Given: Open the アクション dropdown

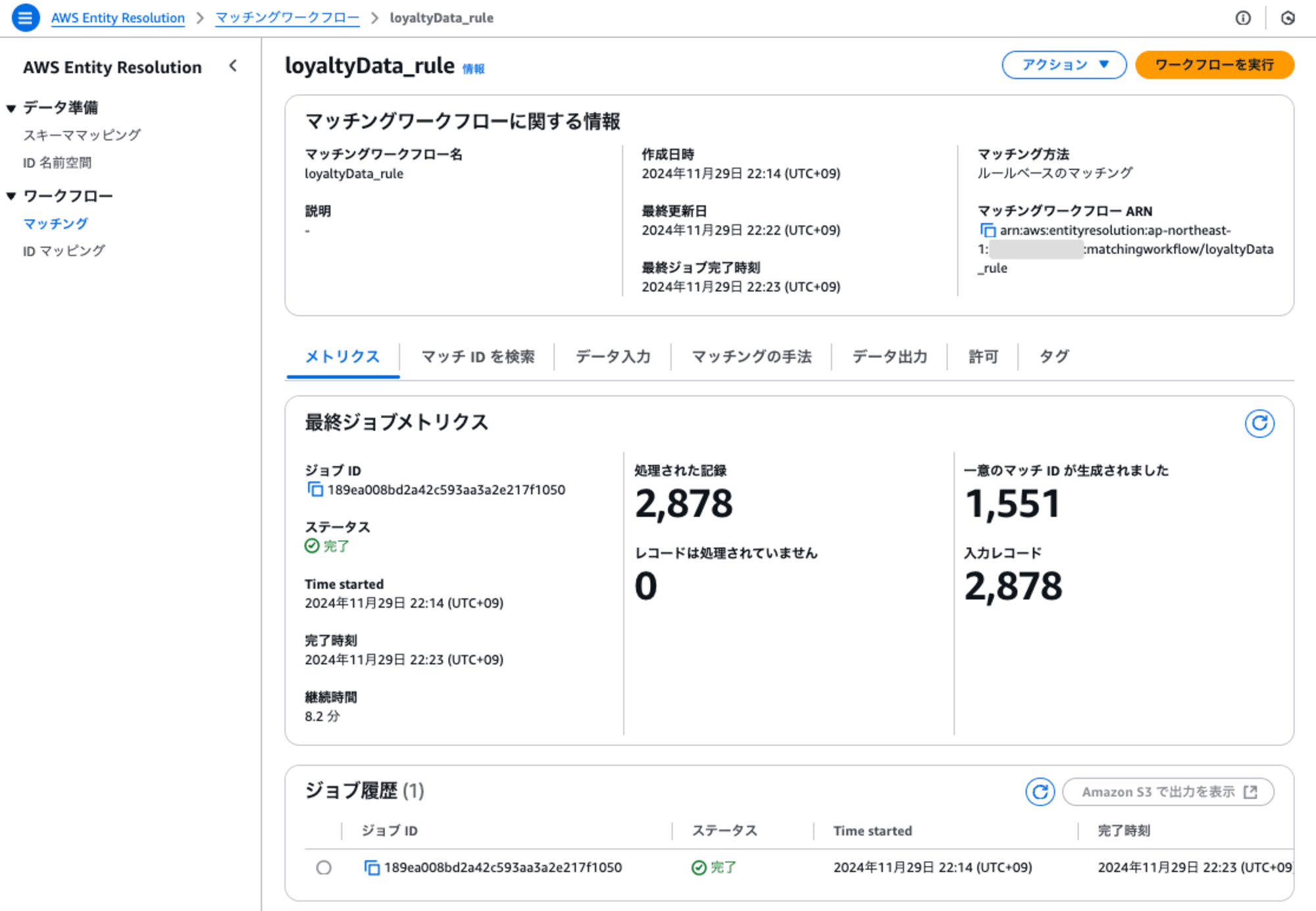Looking at the screenshot, I should 1064,64.
